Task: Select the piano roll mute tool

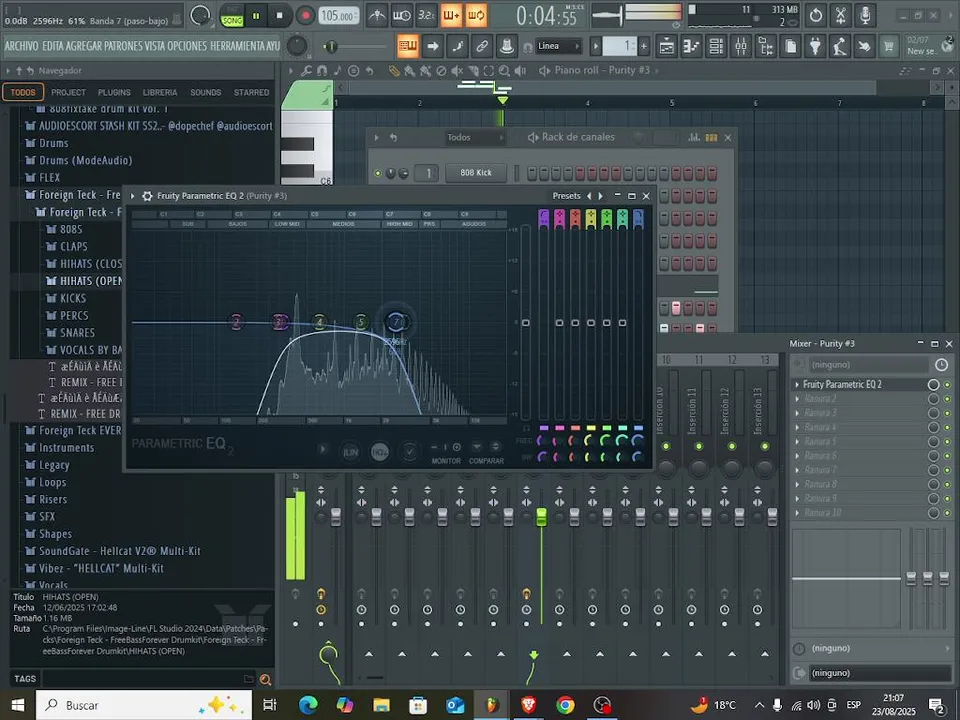Action: 457,71
